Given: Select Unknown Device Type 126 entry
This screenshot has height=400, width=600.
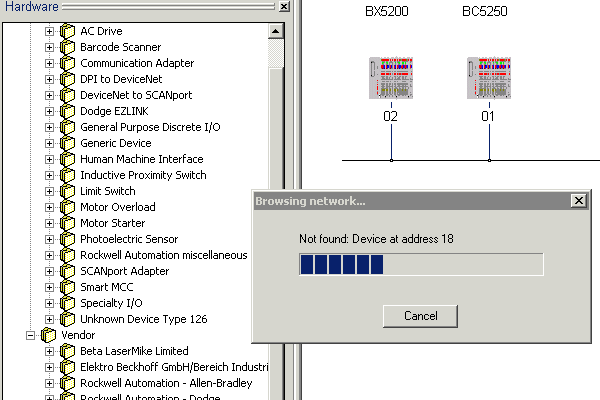Looking at the screenshot, I should (143, 319).
